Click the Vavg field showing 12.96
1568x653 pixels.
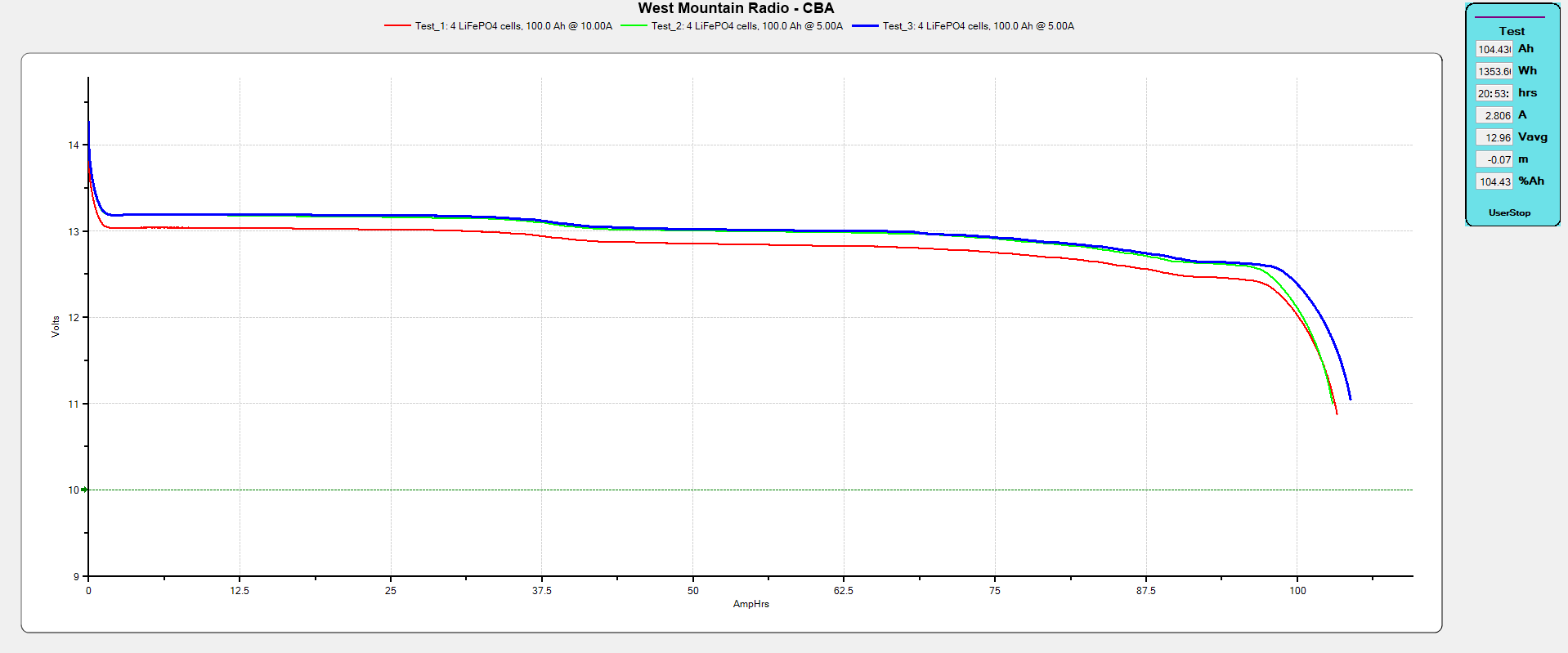coord(1494,138)
